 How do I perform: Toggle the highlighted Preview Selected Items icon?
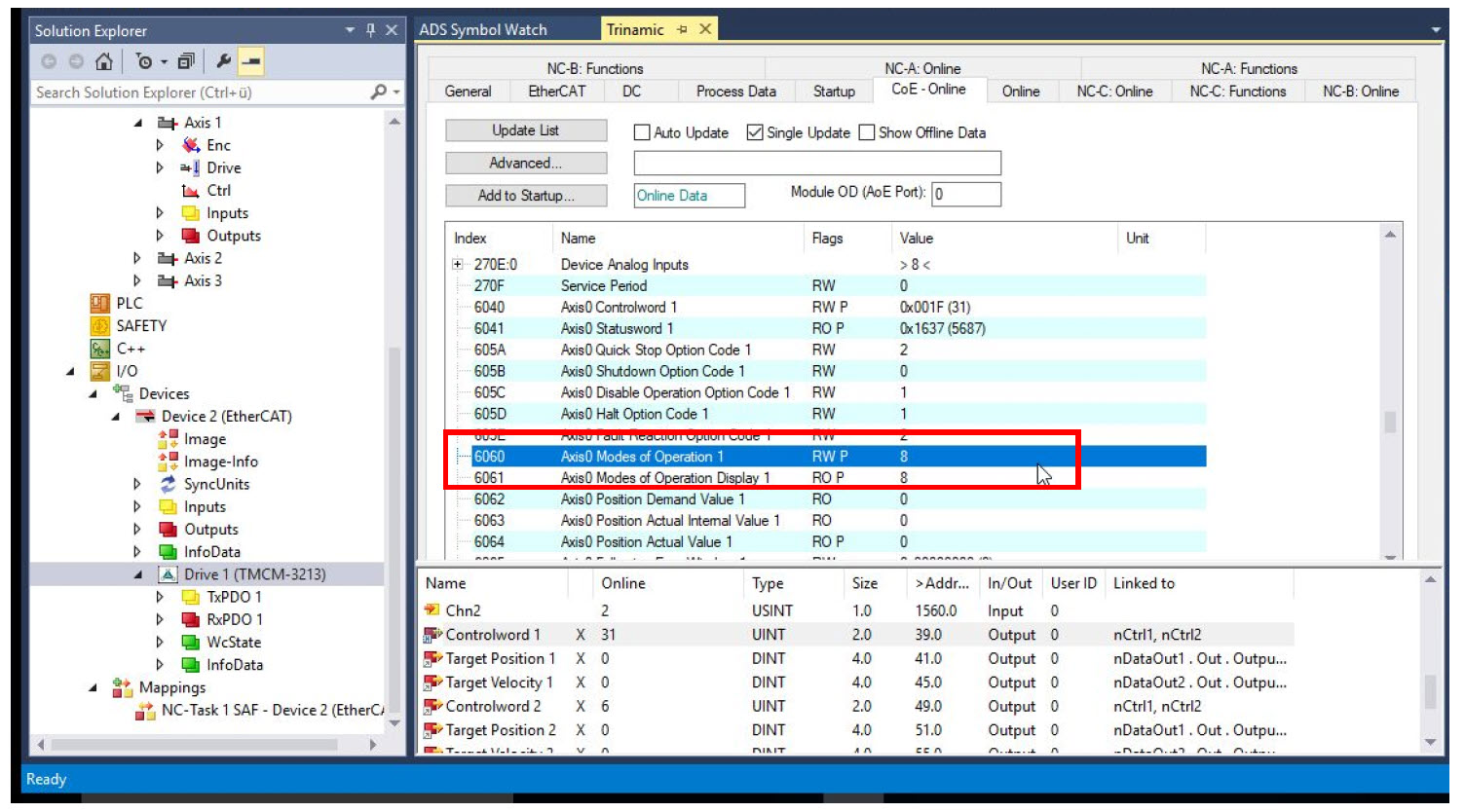pos(251,61)
